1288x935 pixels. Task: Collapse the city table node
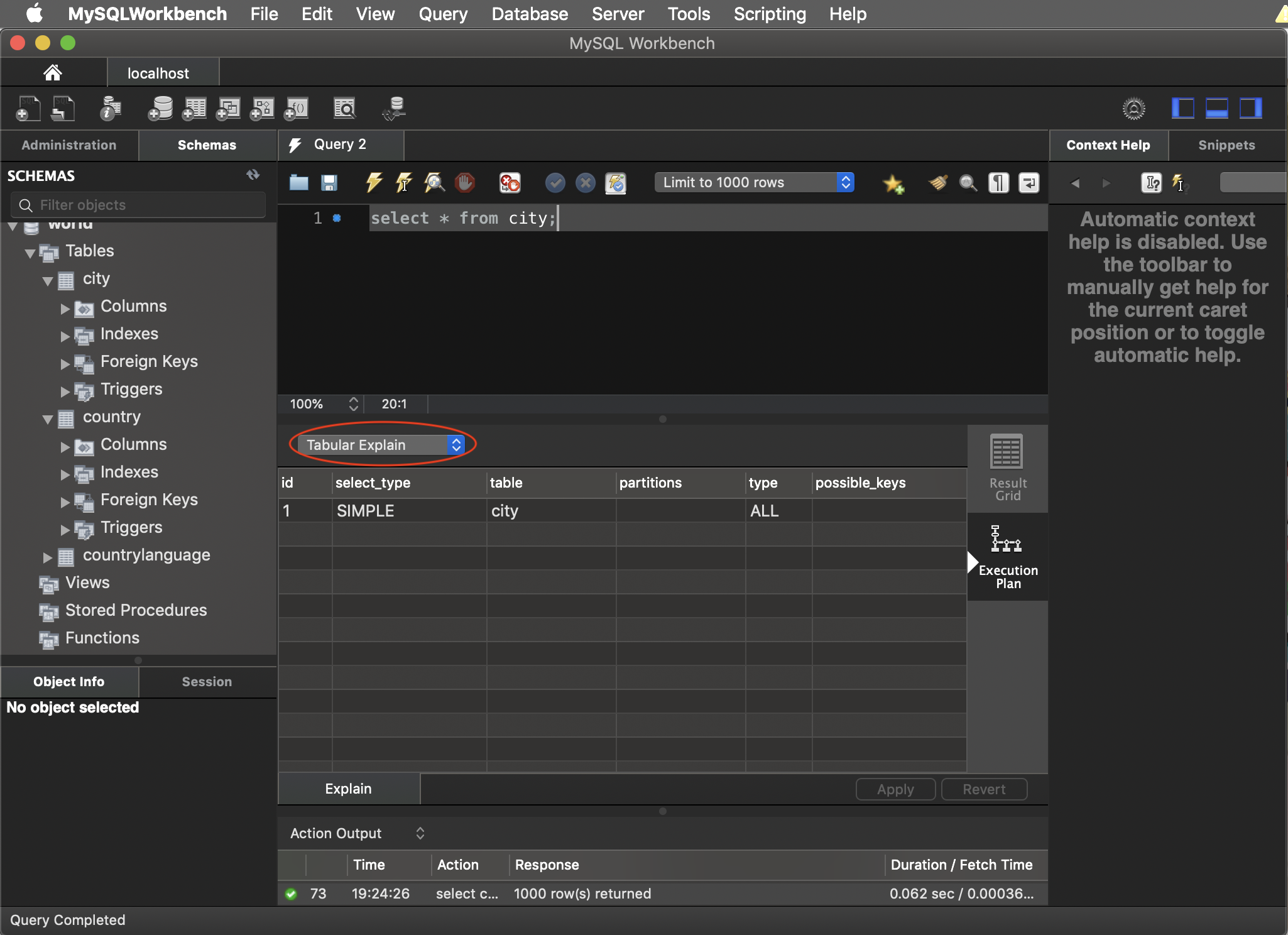(x=47, y=280)
